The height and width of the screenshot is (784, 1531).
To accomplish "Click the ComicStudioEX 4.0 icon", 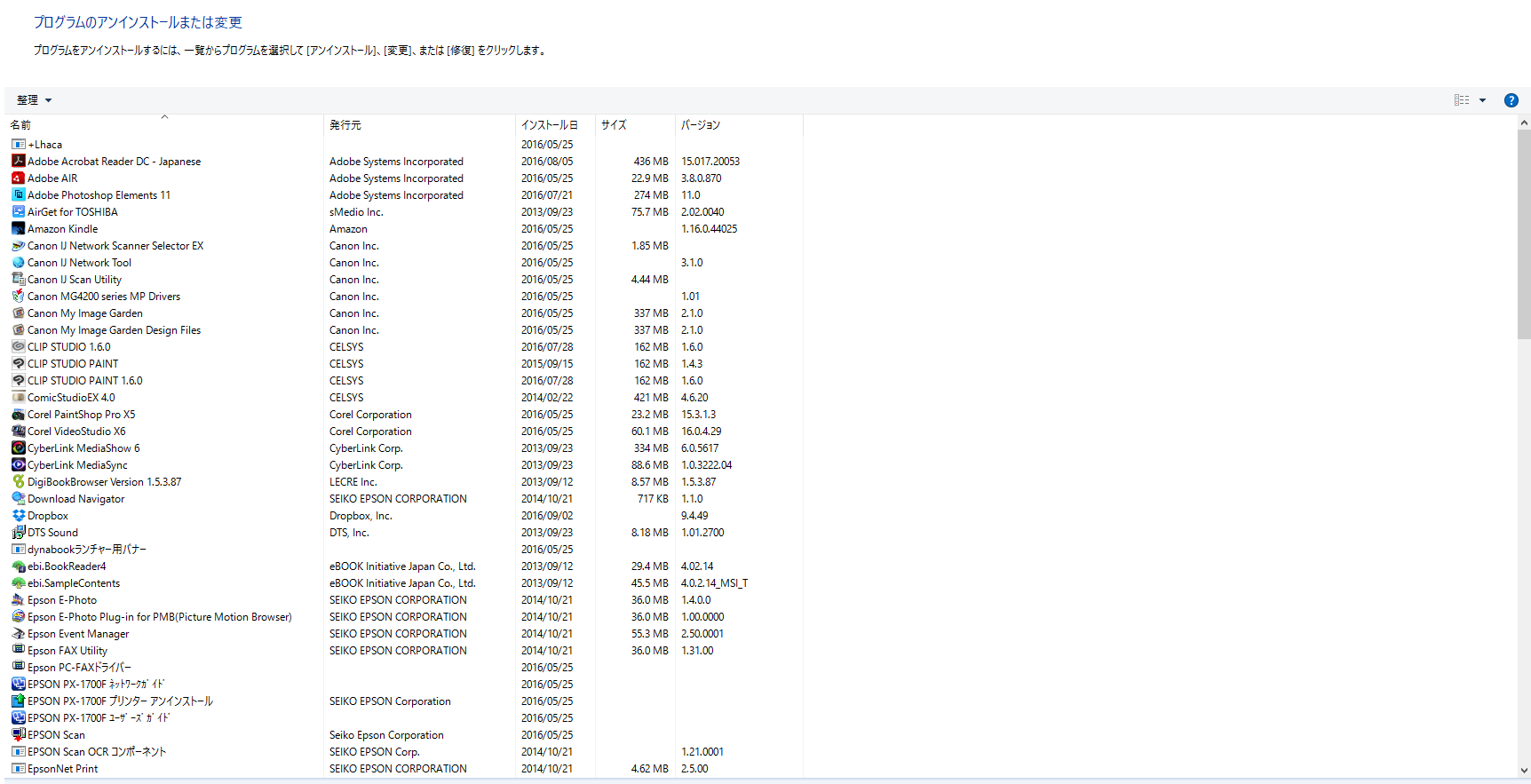I will point(18,397).
